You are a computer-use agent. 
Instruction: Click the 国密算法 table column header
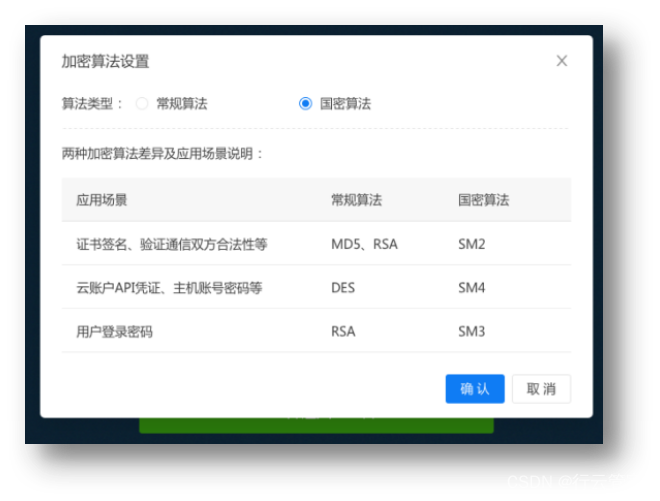pyautogui.click(x=483, y=200)
